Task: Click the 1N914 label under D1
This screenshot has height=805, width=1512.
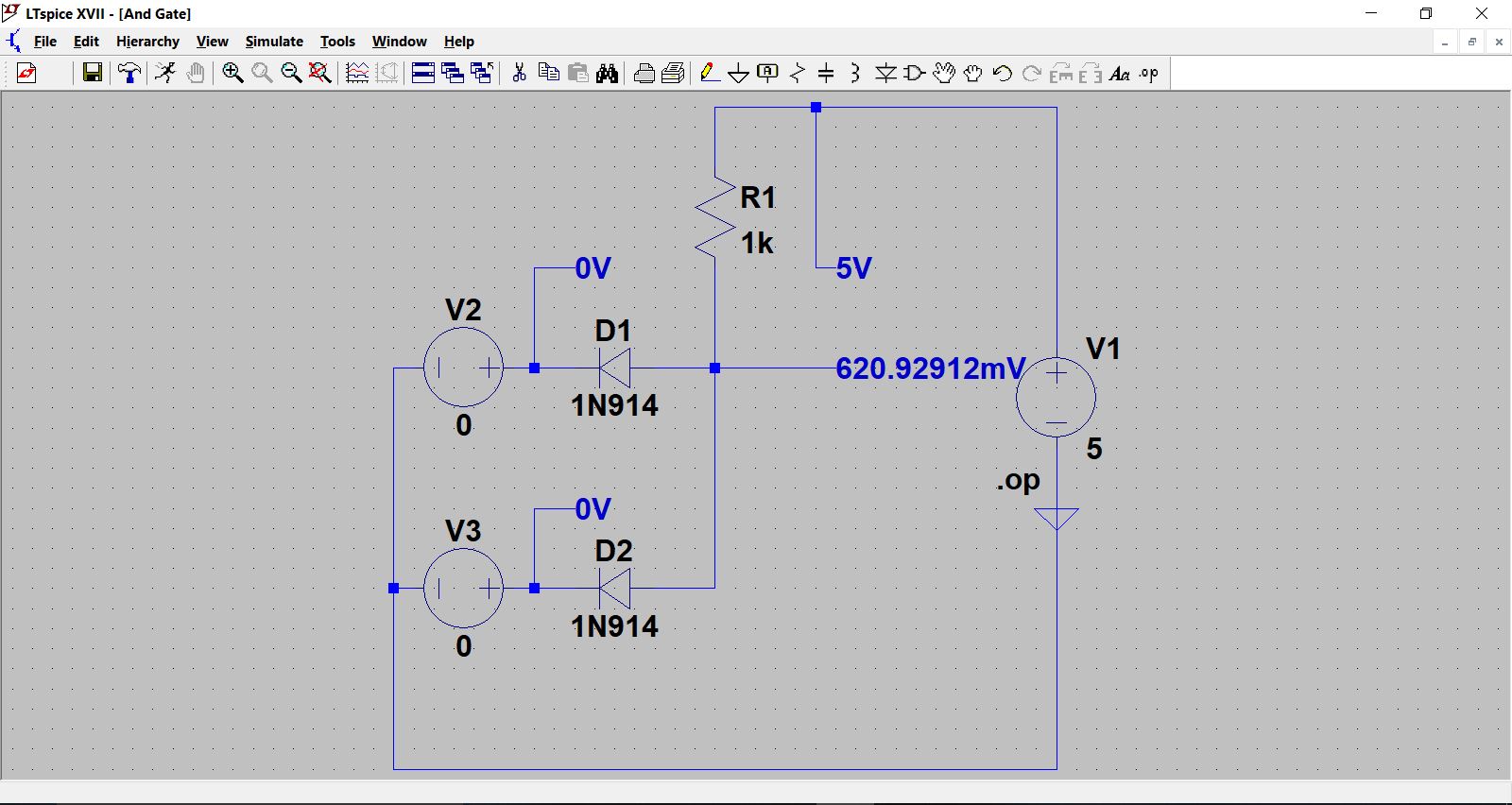Action: point(614,406)
